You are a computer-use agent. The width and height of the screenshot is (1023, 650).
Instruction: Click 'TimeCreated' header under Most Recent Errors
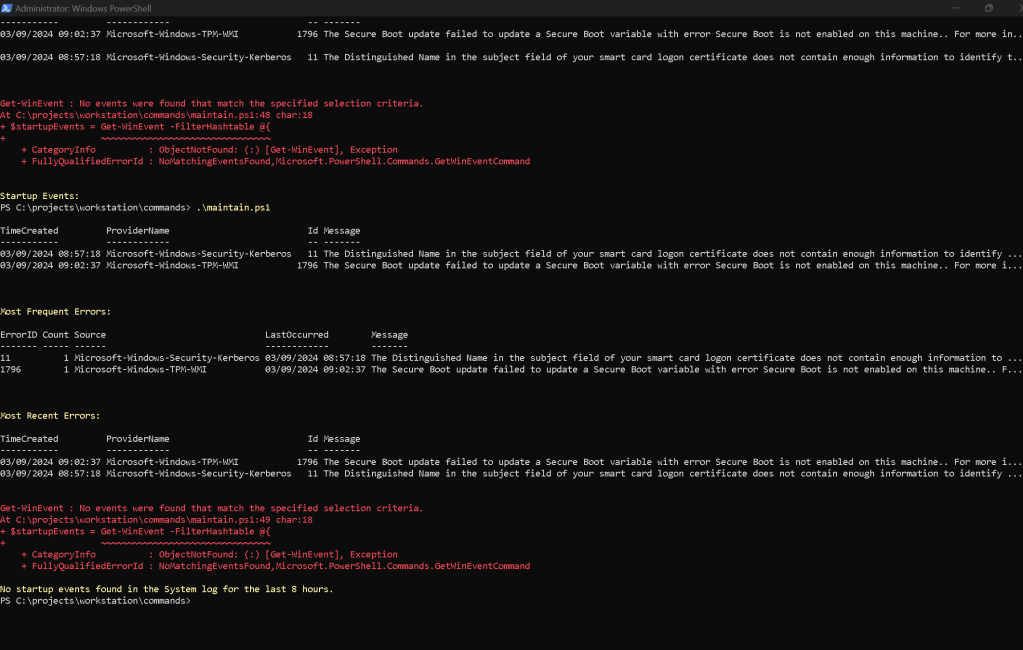[29, 439]
